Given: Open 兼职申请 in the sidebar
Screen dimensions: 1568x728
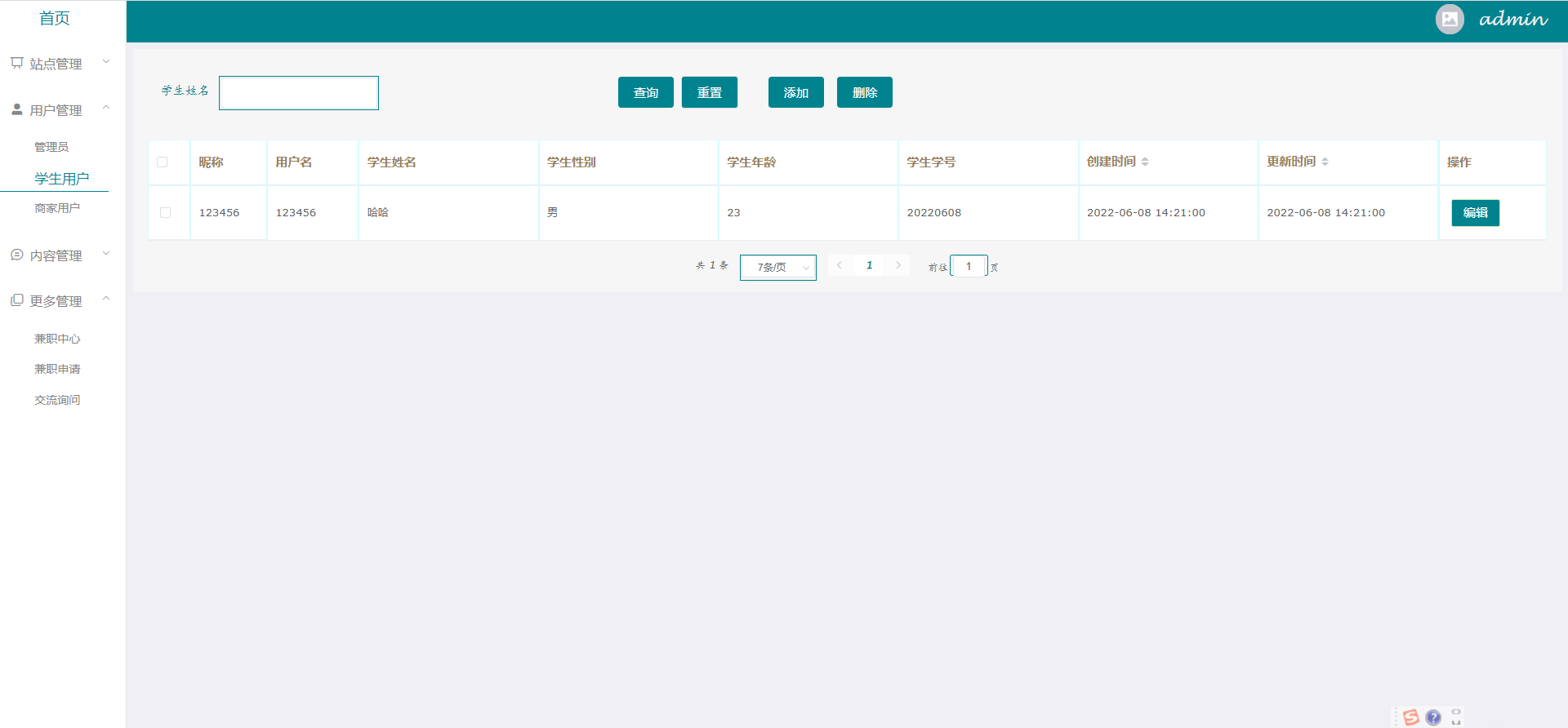Looking at the screenshot, I should click(x=57, y=369).
